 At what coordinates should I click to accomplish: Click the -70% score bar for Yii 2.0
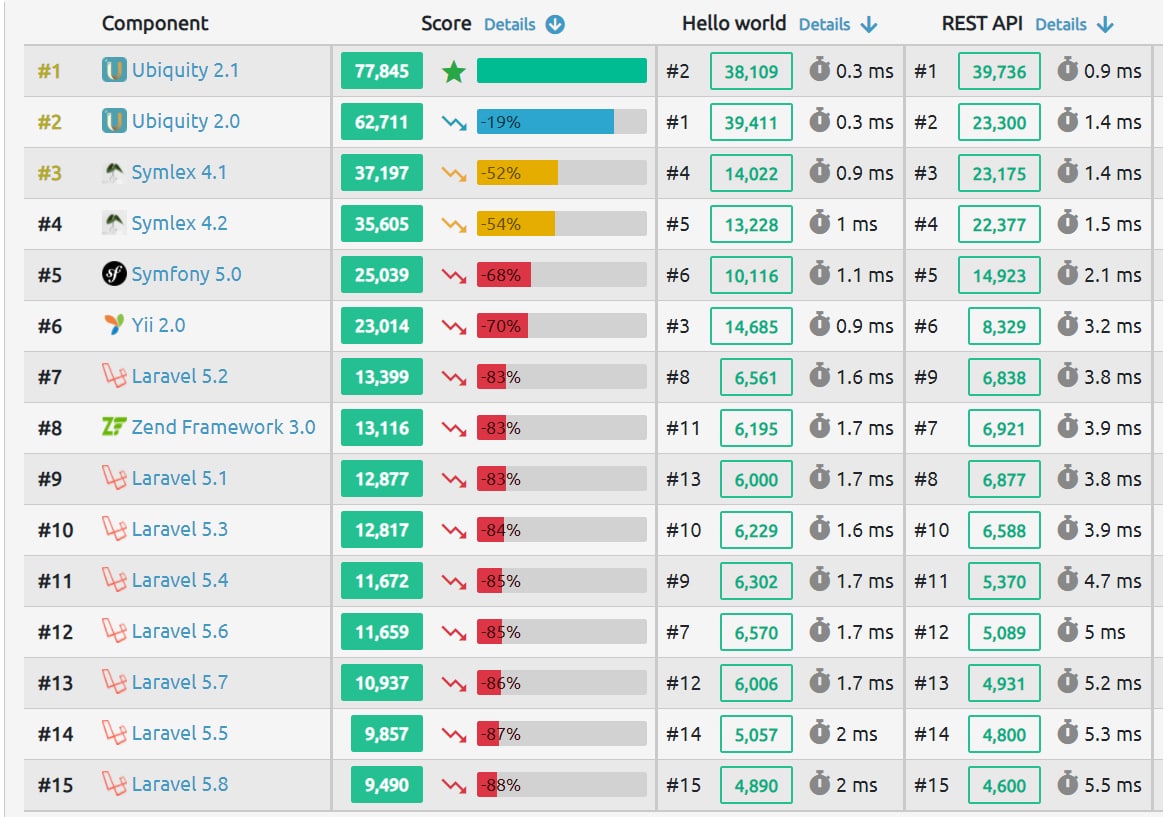[502, 326]
